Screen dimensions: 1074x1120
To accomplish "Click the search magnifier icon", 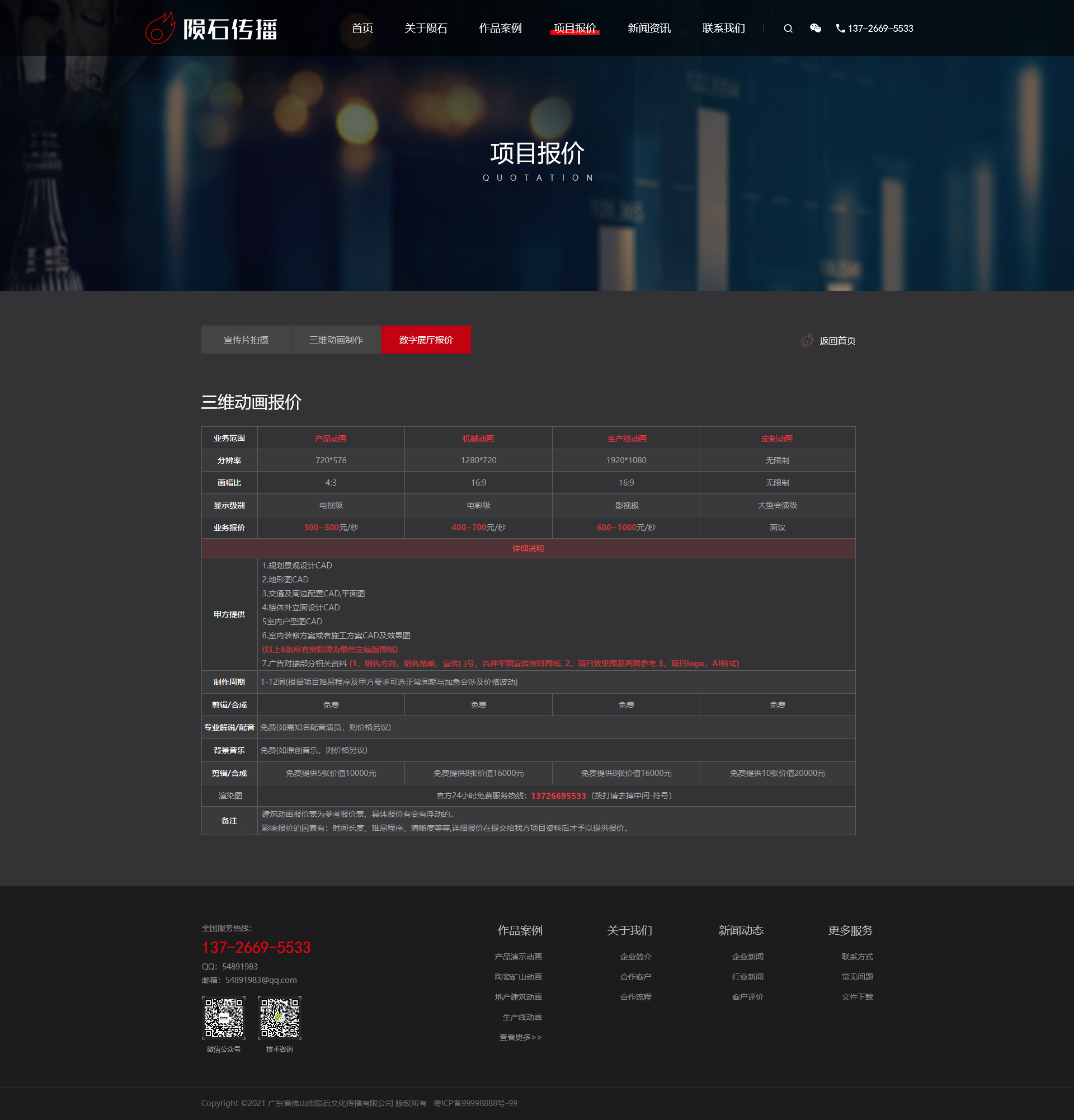I will [788, 29].
